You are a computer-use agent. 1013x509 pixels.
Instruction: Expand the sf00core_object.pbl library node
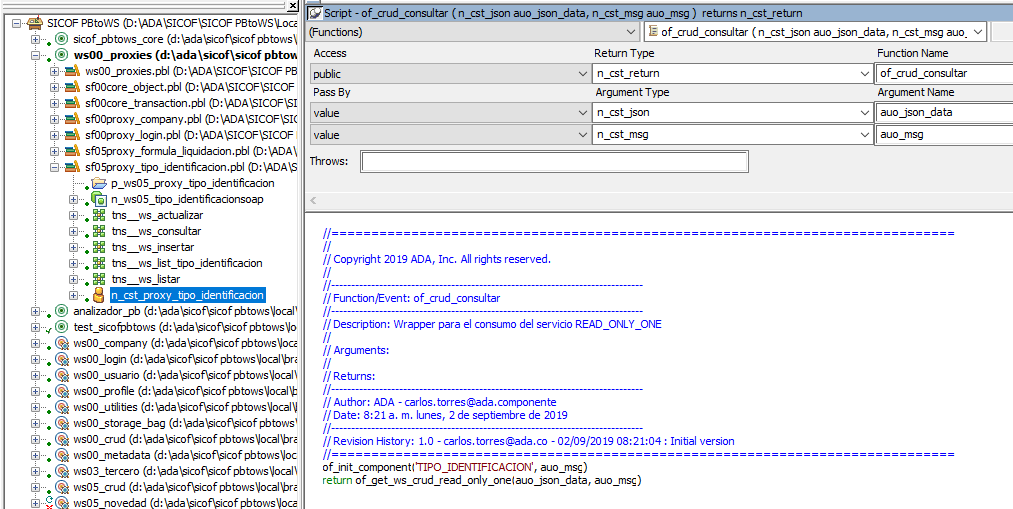[x=54, y=87]
